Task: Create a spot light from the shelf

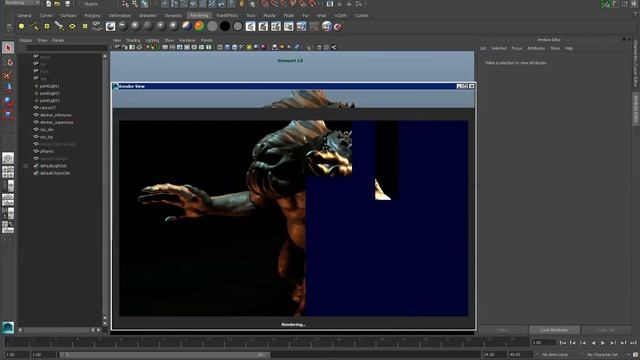Action: click(59, 27)
